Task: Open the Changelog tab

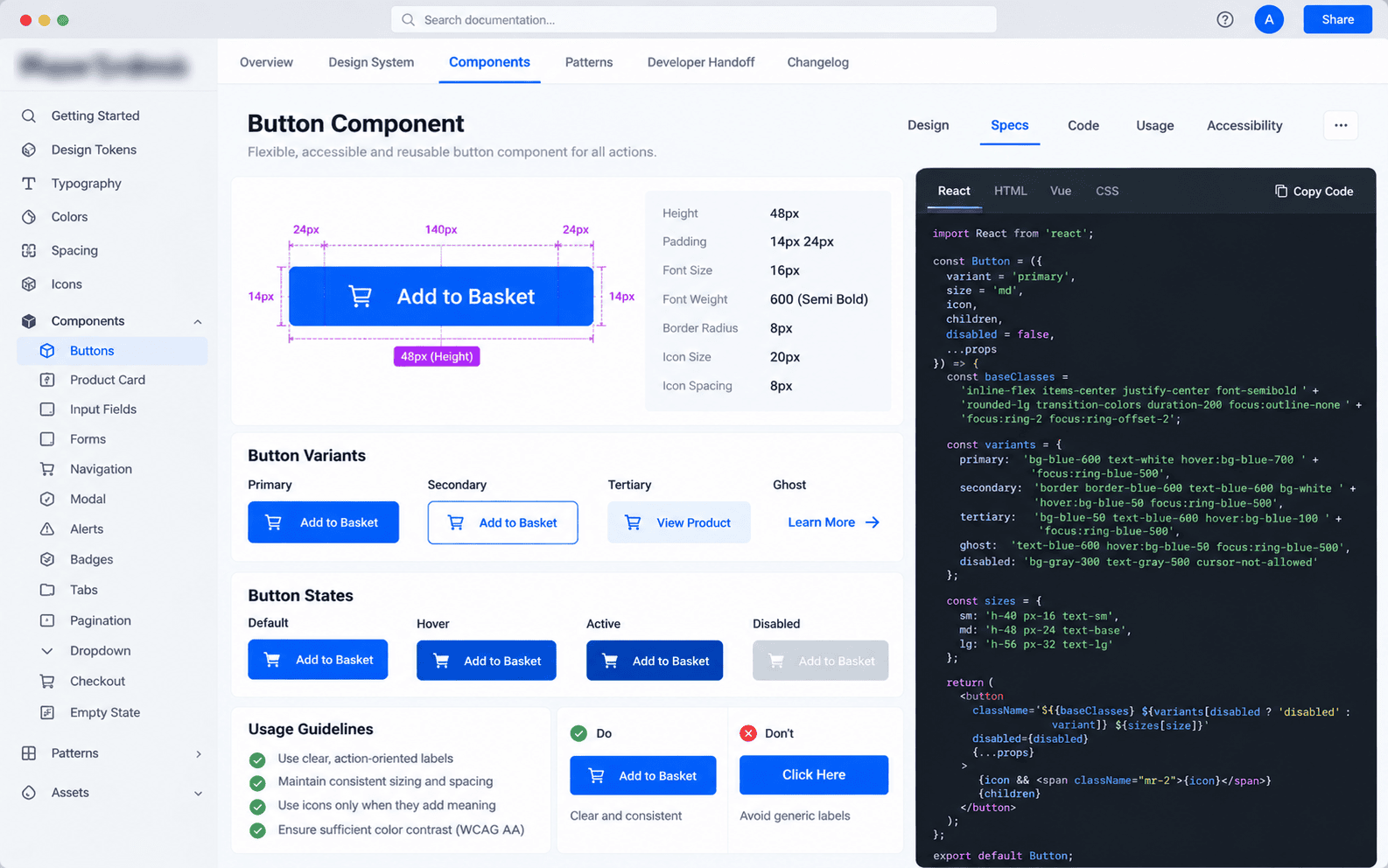Action: [x=817, y=62]
